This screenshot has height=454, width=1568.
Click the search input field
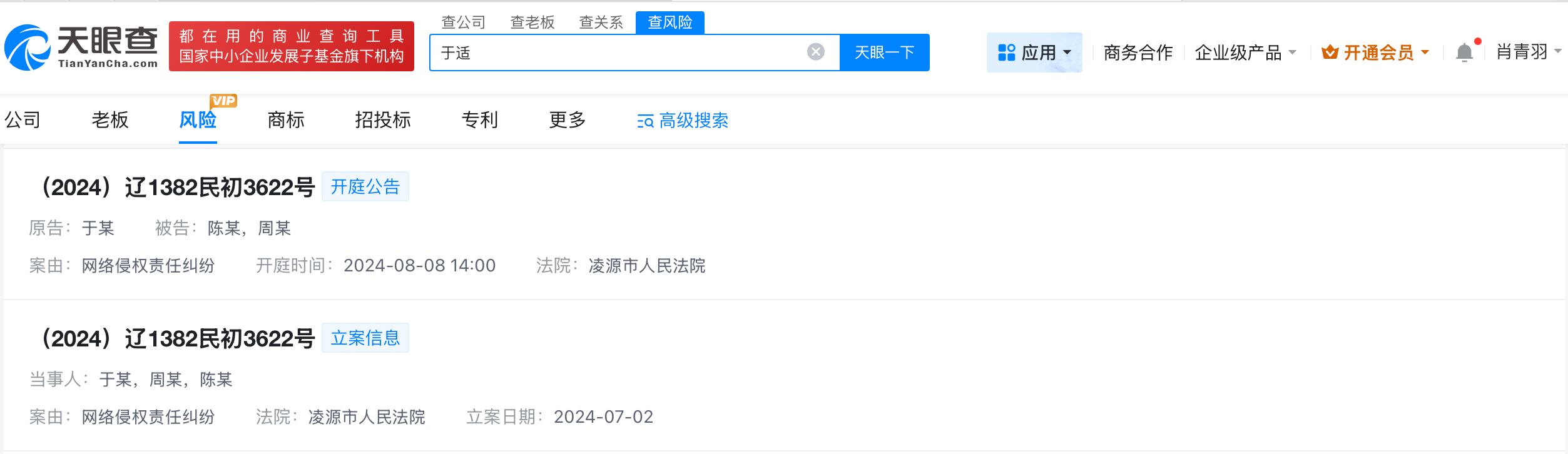pyautogui.click(x=619, y=53)
